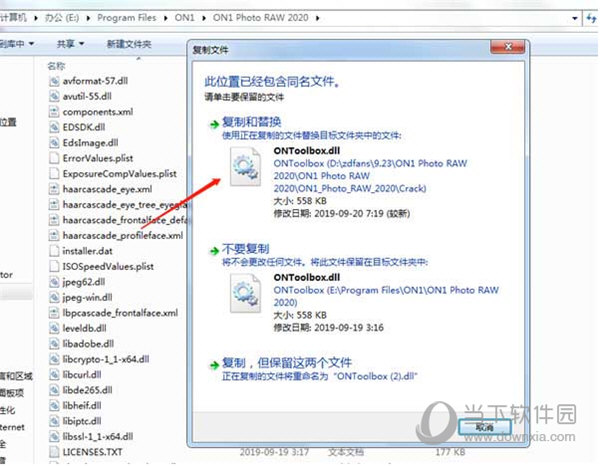Select the libheif.dll file name
600x466 pixels.
[x=82, y=406]
